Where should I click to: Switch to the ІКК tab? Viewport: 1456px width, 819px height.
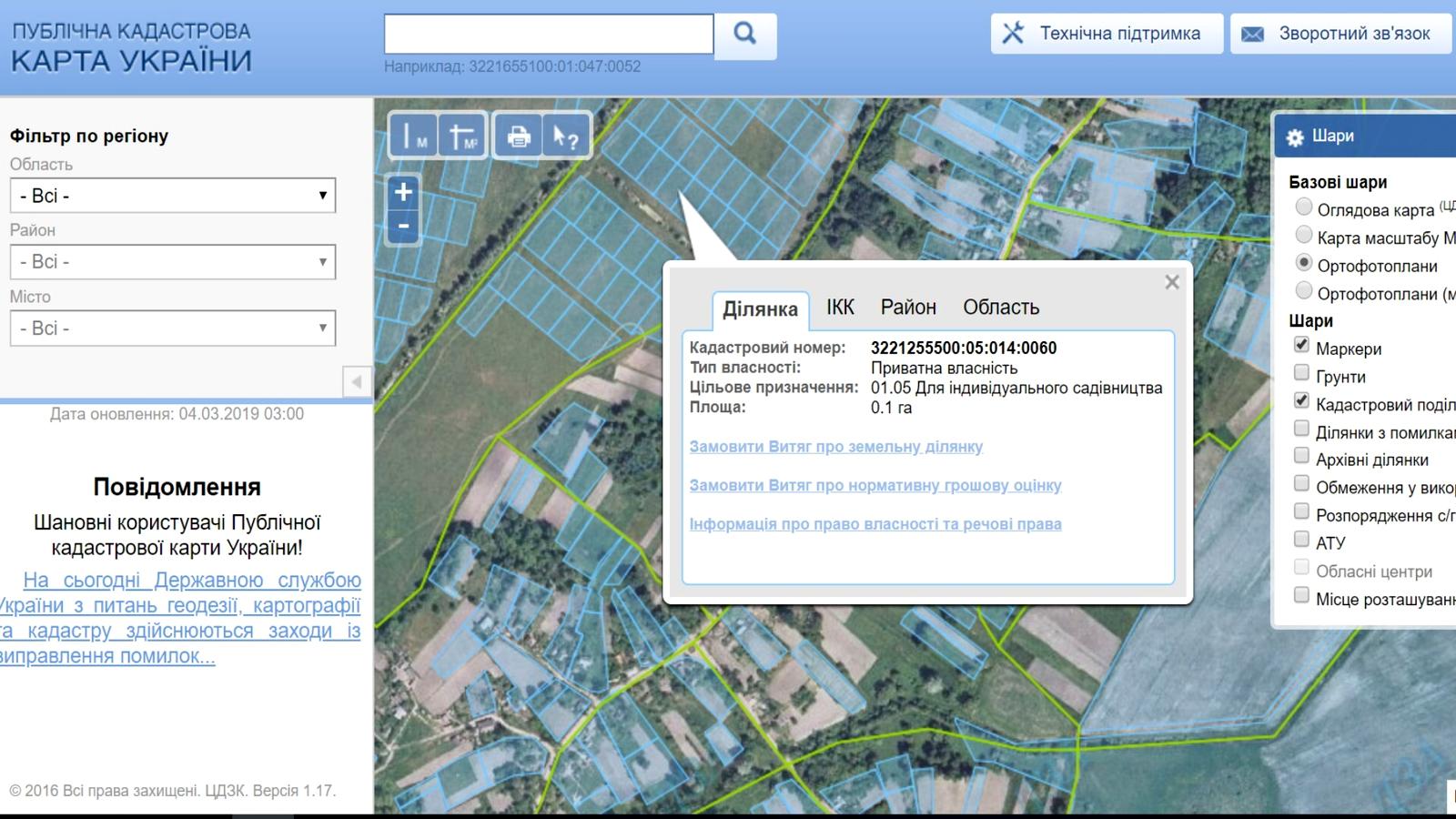click(840, 308)
